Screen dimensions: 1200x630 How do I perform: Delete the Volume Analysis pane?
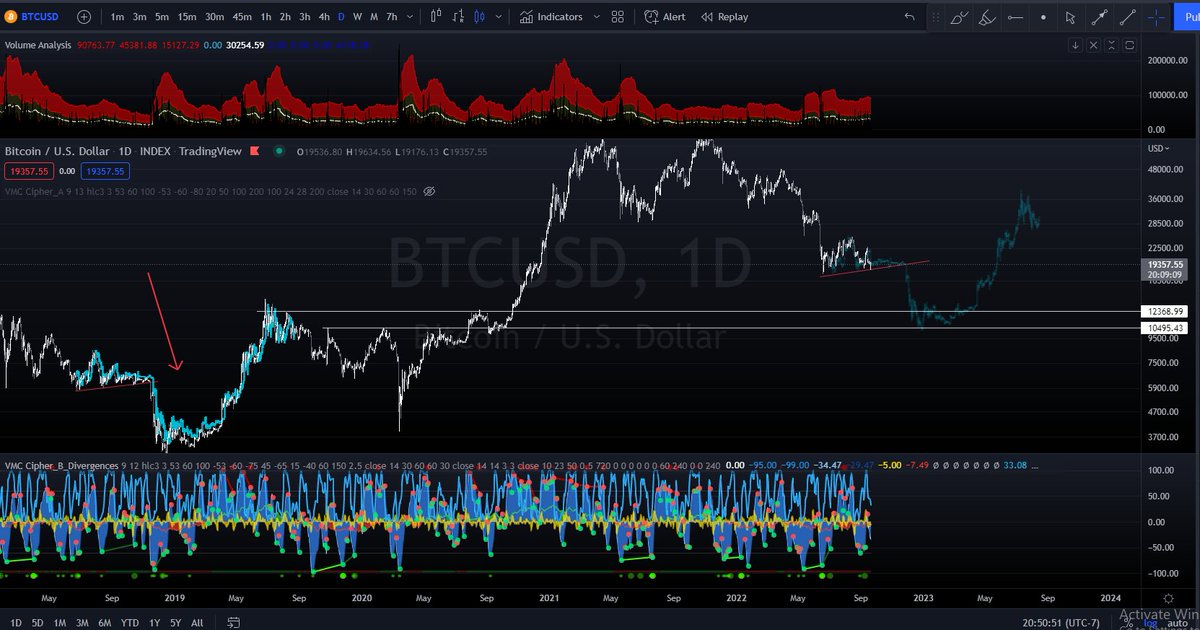pos(1093,45)
